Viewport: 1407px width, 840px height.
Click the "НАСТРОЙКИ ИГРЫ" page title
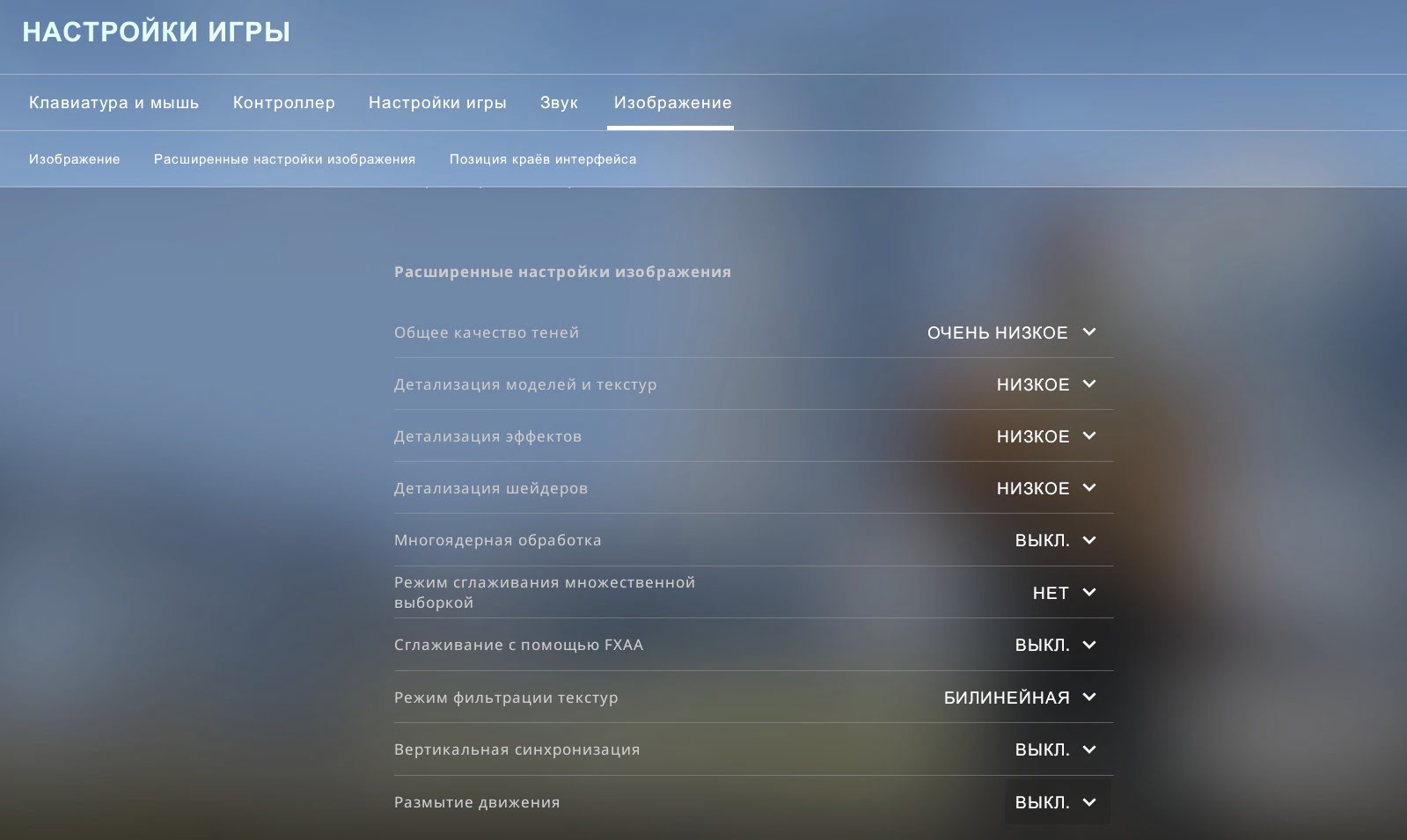156,33
